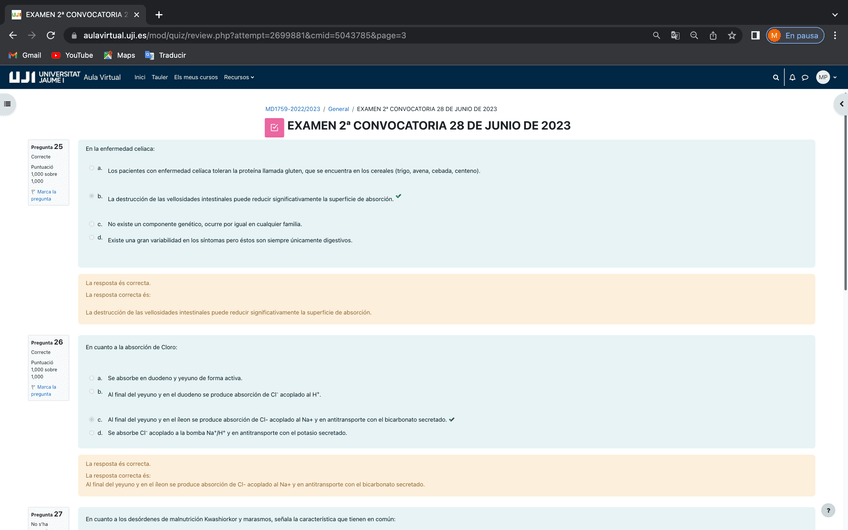Select option c of the celiac disease question
848x530 pixels.
pos(92,224)
